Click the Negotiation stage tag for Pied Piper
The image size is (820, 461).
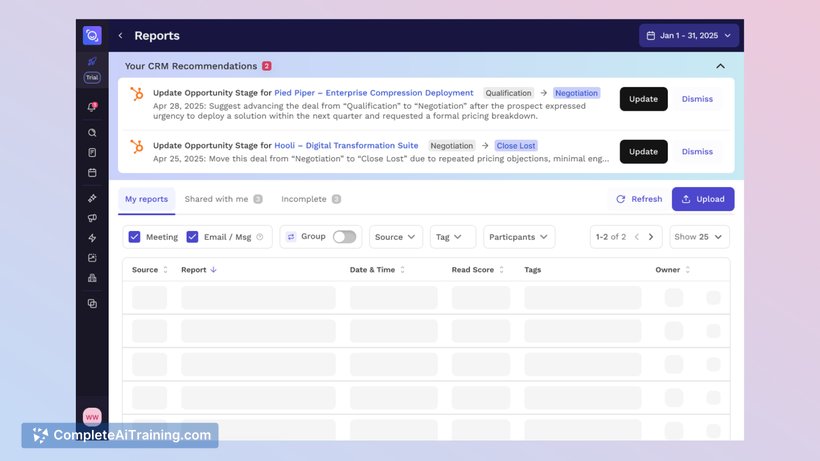pos(576,93)
